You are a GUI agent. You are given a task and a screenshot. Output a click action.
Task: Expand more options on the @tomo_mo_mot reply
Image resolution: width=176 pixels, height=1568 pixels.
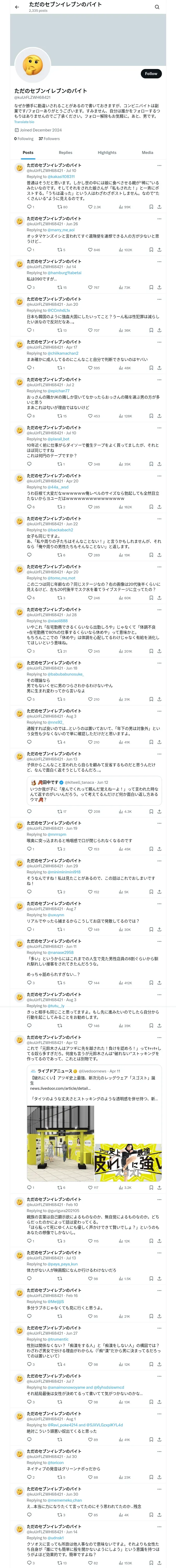click(x=159, y=567)
